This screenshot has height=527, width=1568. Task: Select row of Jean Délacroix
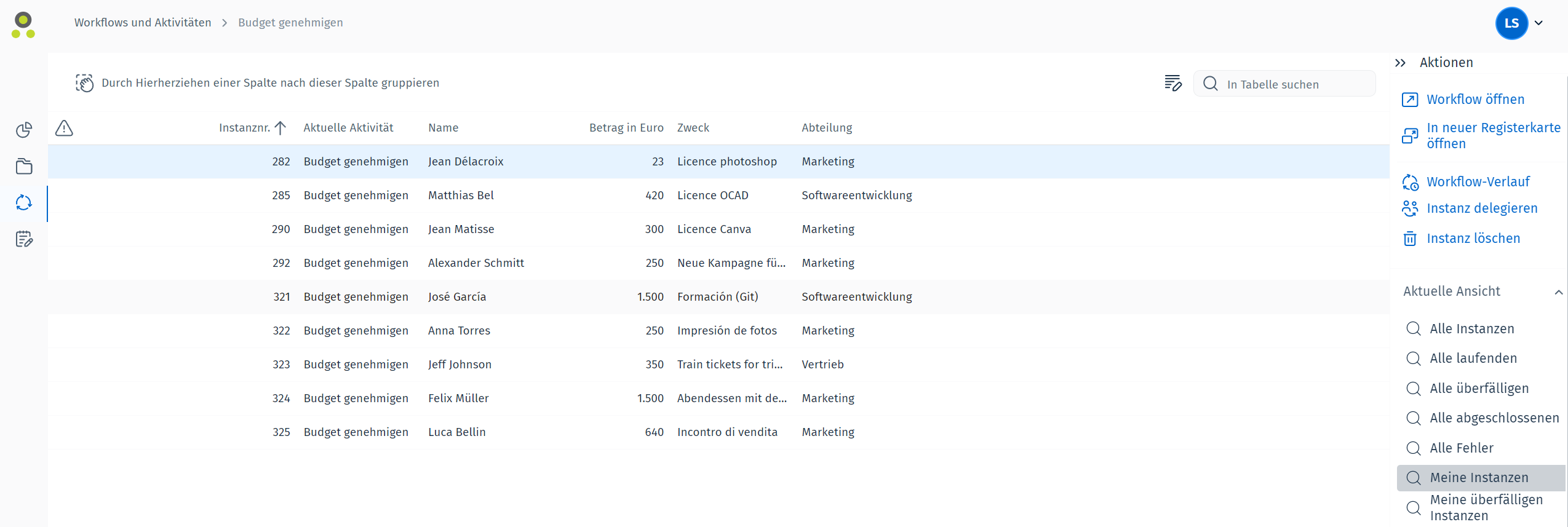click(718, 162)
